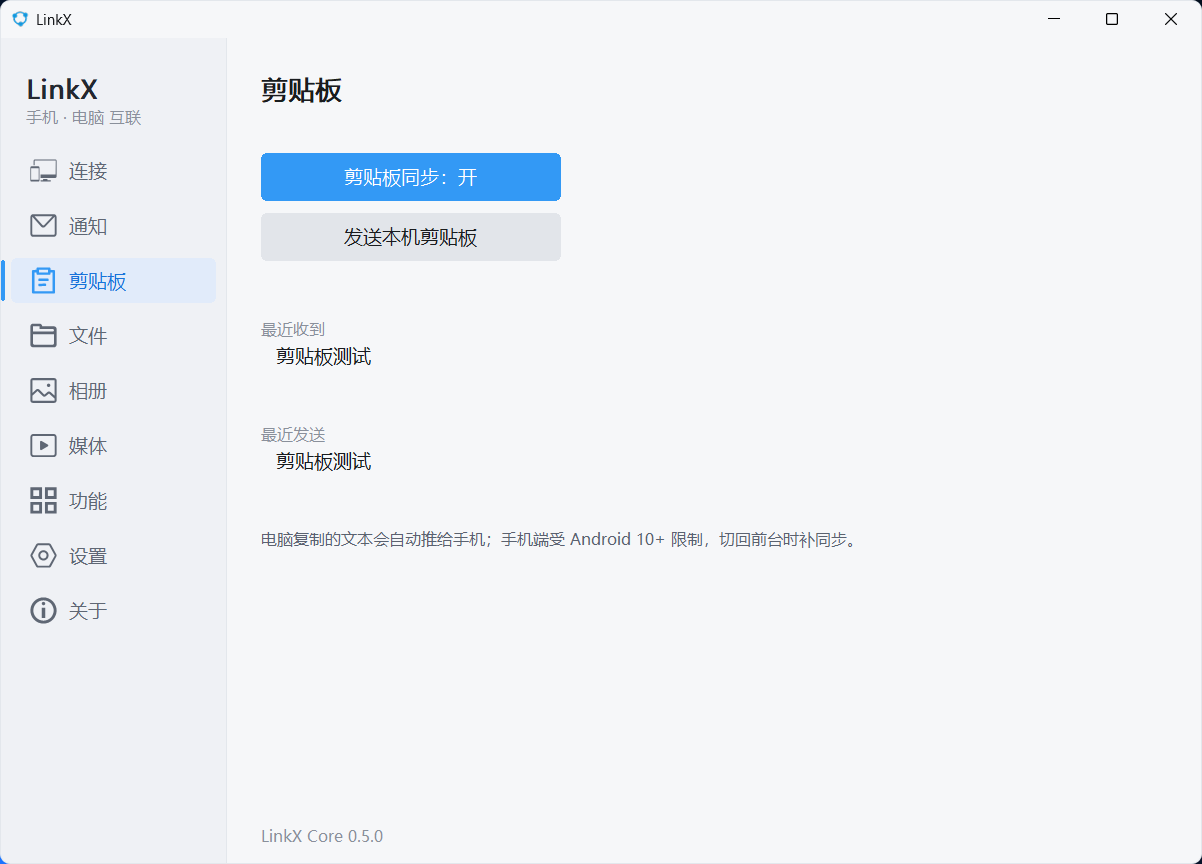Go to the 文件 section
This screenshot has width=1202, height=864.
click(113, 336)
